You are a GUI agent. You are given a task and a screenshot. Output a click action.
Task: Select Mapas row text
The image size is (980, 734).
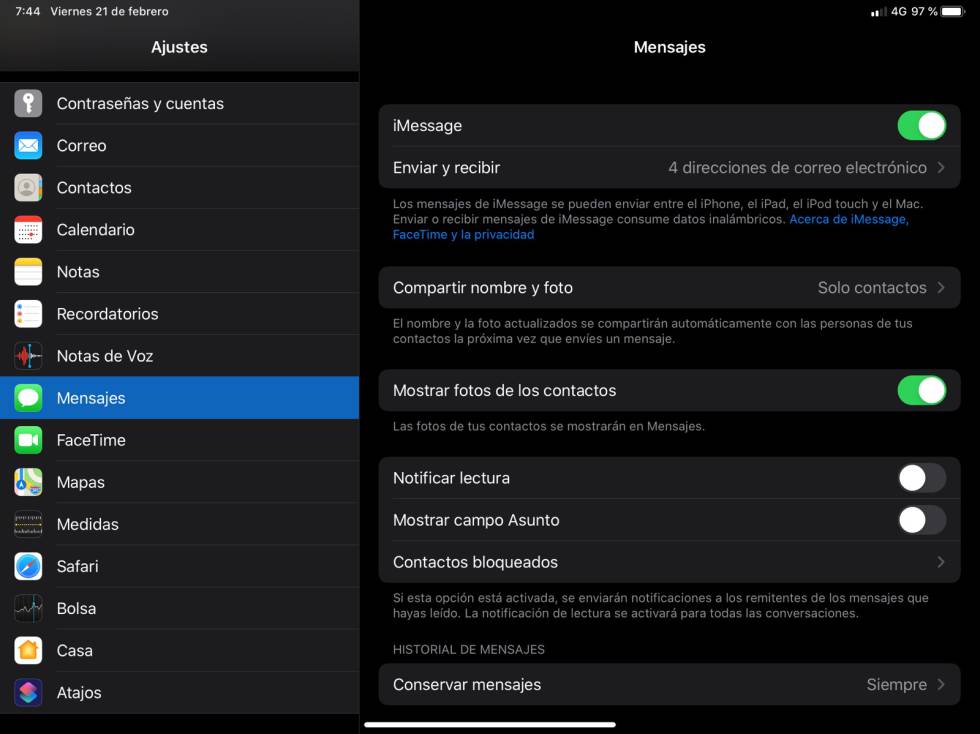81,483
